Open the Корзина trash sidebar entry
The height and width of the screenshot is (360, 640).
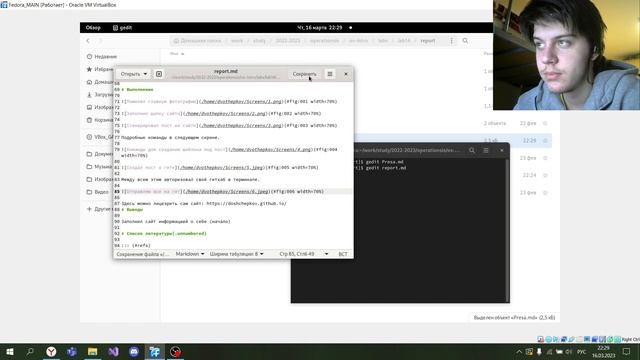pyautogui.click(x=100, y=120)
